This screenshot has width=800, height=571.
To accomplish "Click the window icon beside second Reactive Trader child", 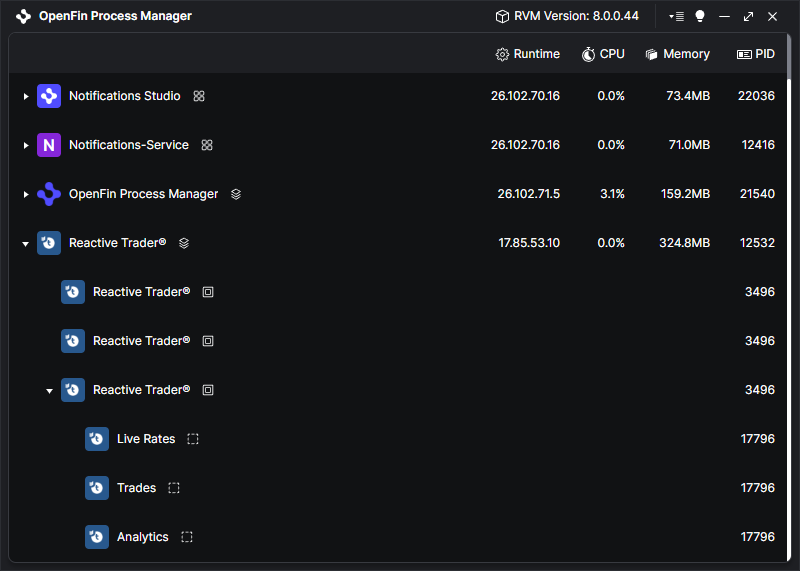I will click(208, 341).
